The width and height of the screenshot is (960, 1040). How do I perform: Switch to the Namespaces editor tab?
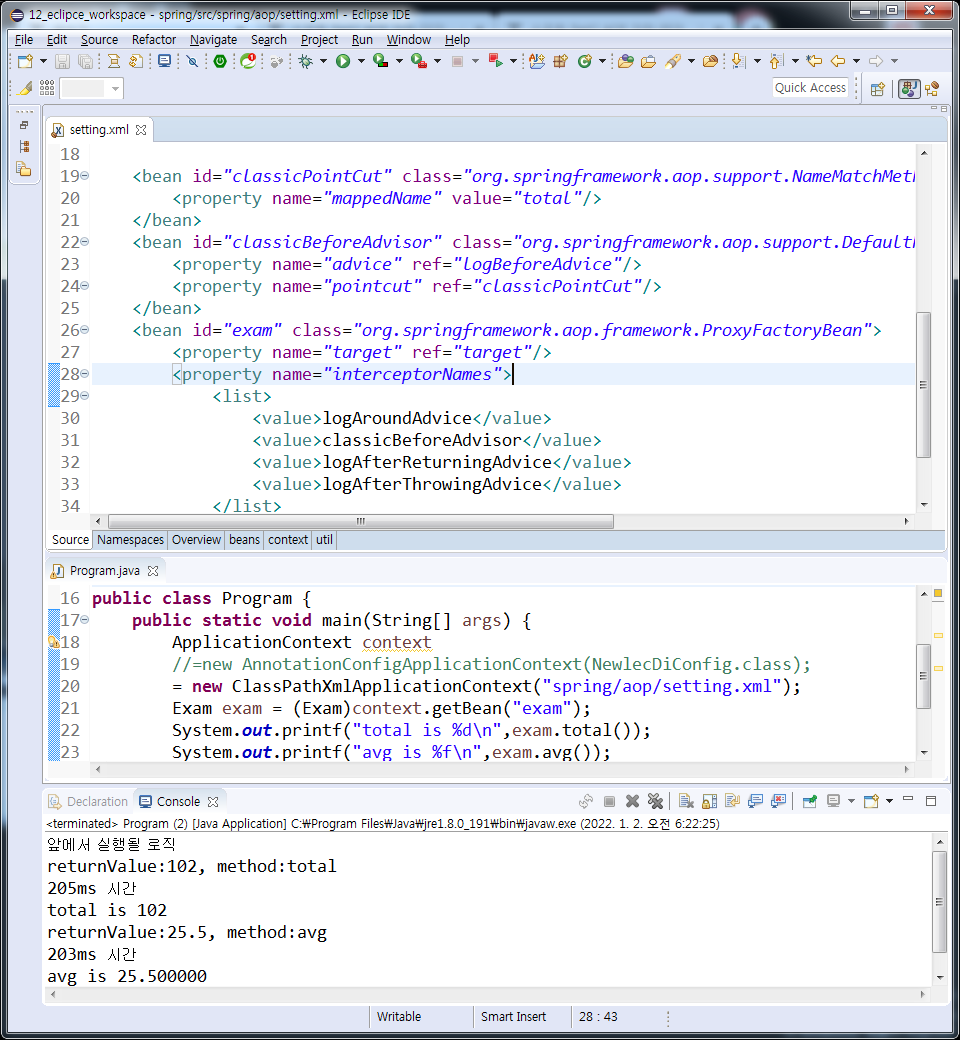(x=130, y=540)
